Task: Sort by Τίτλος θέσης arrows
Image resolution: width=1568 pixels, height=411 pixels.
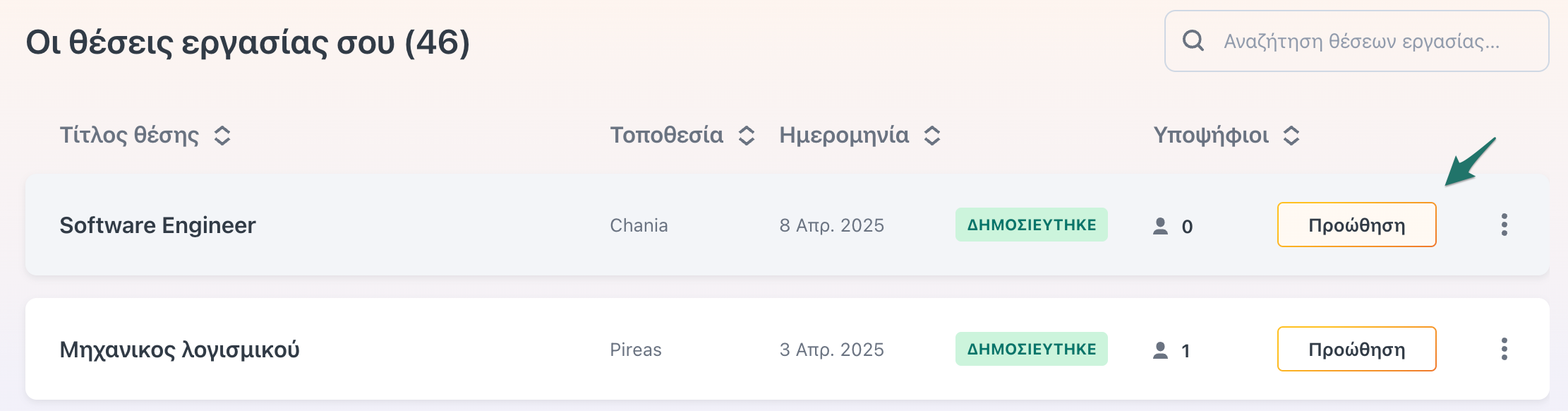Action: 222,136
